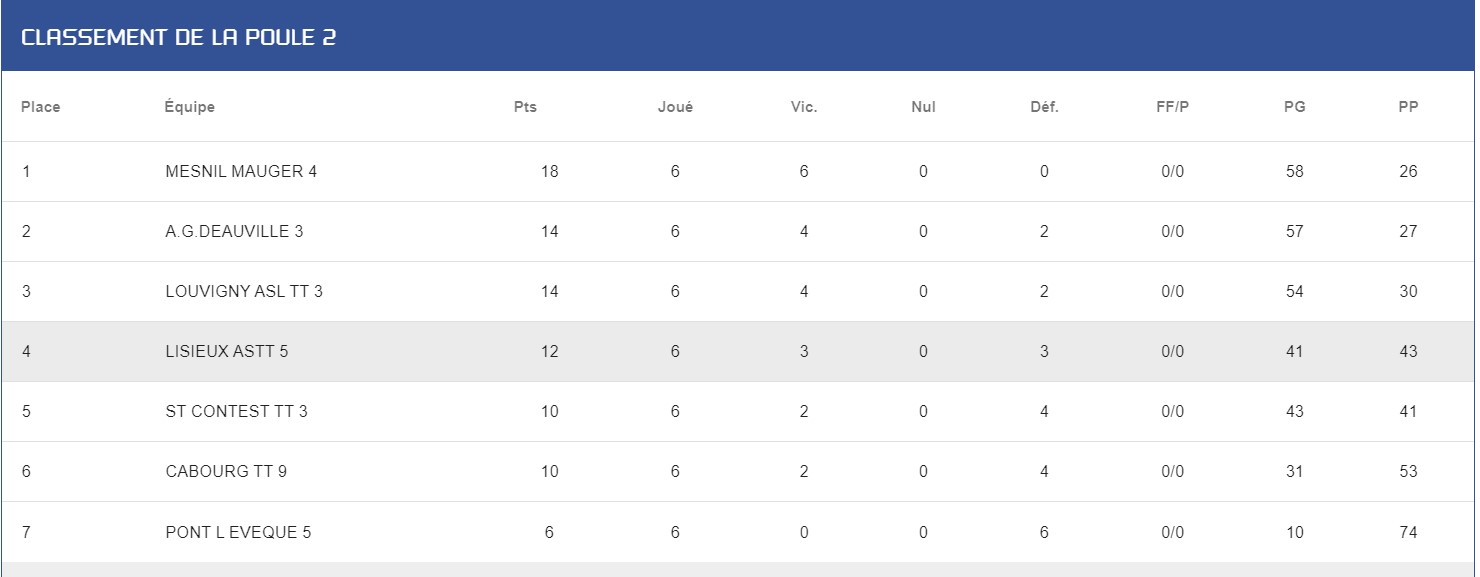Image resolution: width=1480 pixels, height=577 pixels.
Task: Click the 74 PP value for Pont L Eveque
Action: 1408,532
